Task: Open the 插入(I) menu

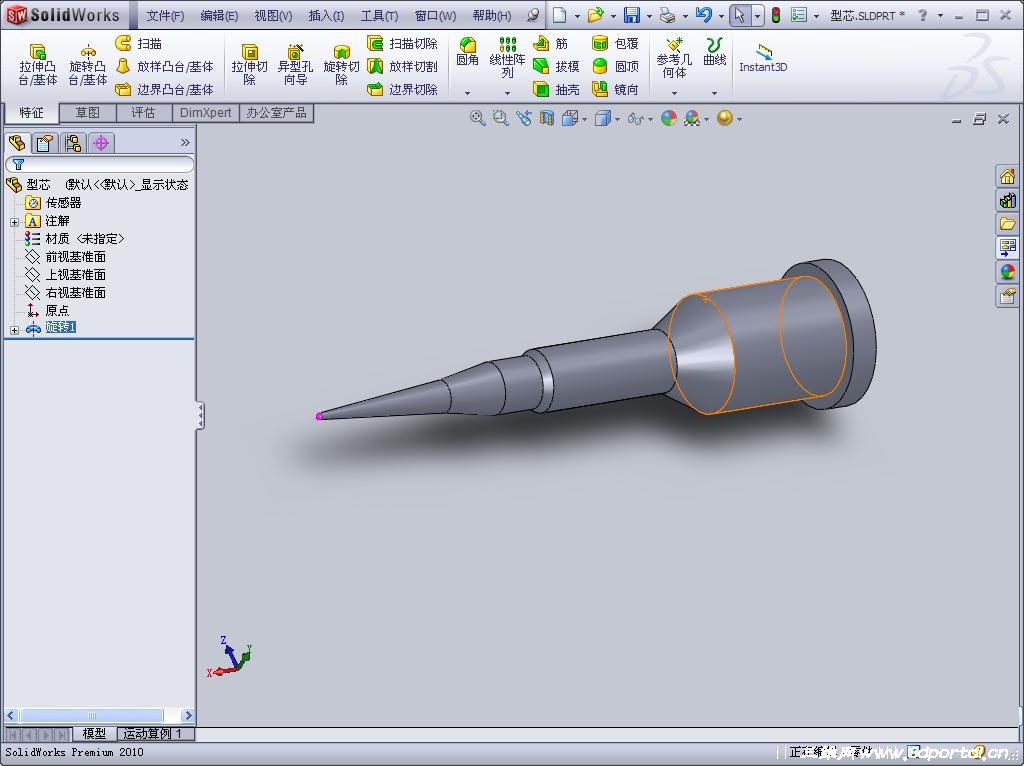Action: click(x=327, y=16)
